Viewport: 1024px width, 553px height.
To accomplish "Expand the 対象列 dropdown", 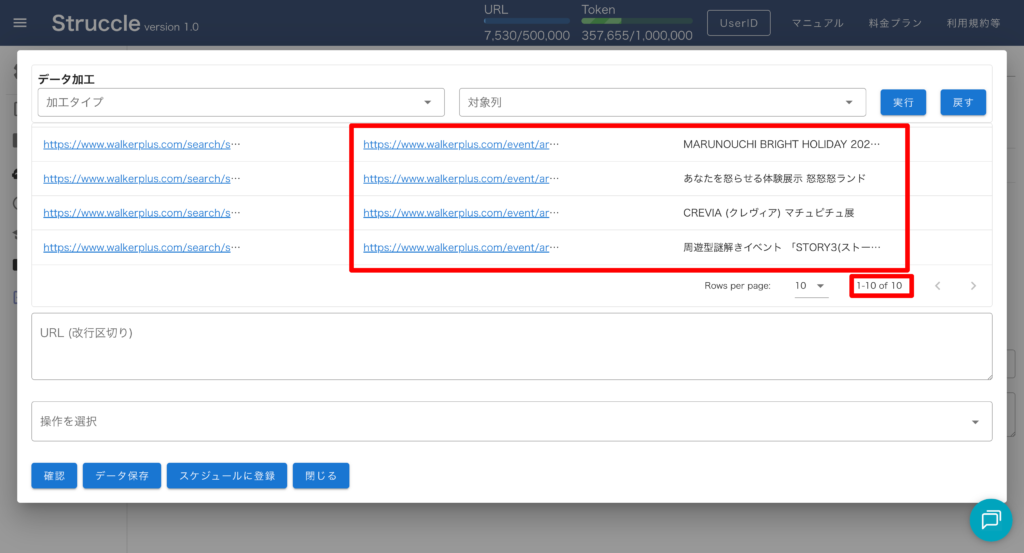I will point(662,102).
